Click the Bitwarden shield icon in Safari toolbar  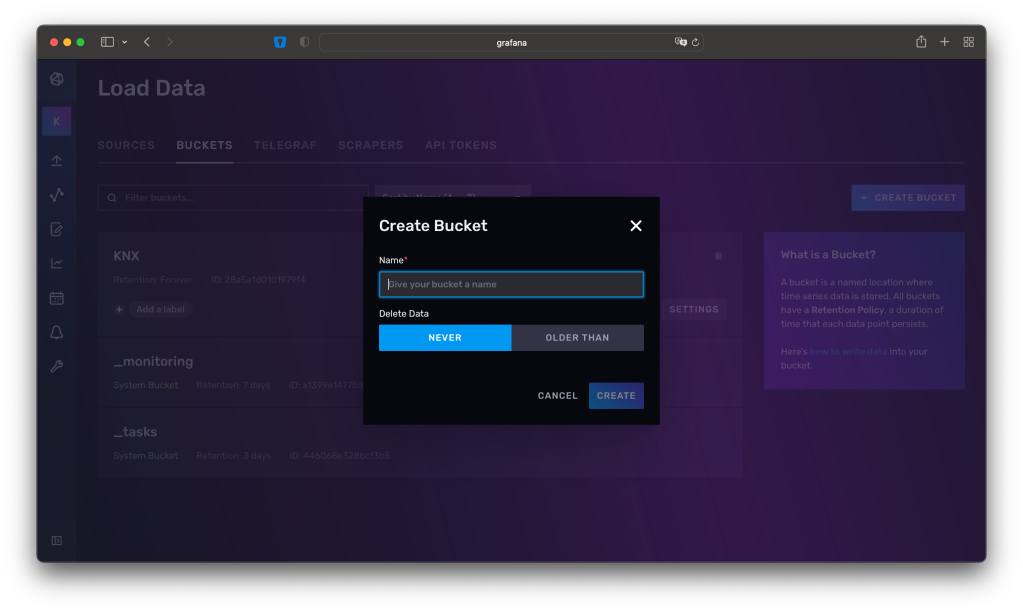280,42
